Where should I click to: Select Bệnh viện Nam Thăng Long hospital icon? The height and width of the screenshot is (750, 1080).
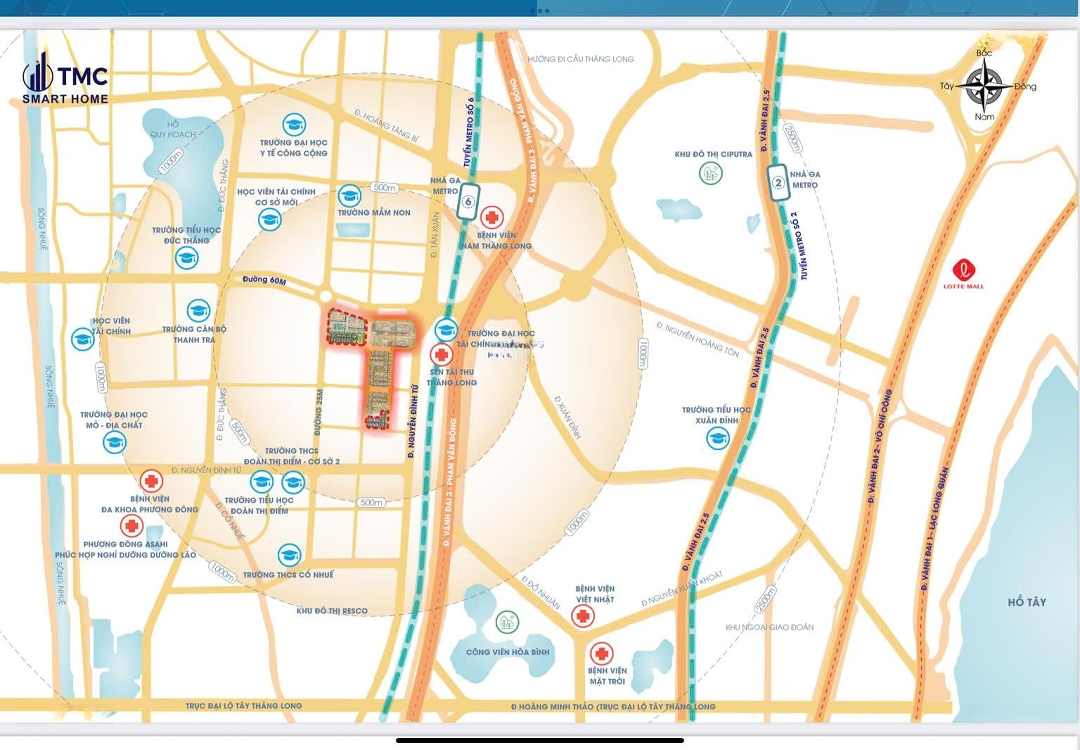(491, 217)
